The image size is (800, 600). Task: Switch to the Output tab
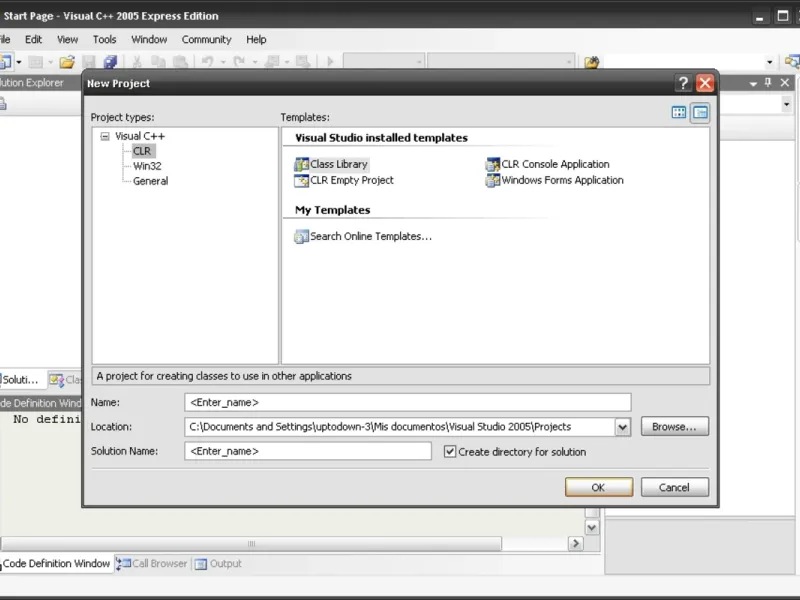point(218,563)
